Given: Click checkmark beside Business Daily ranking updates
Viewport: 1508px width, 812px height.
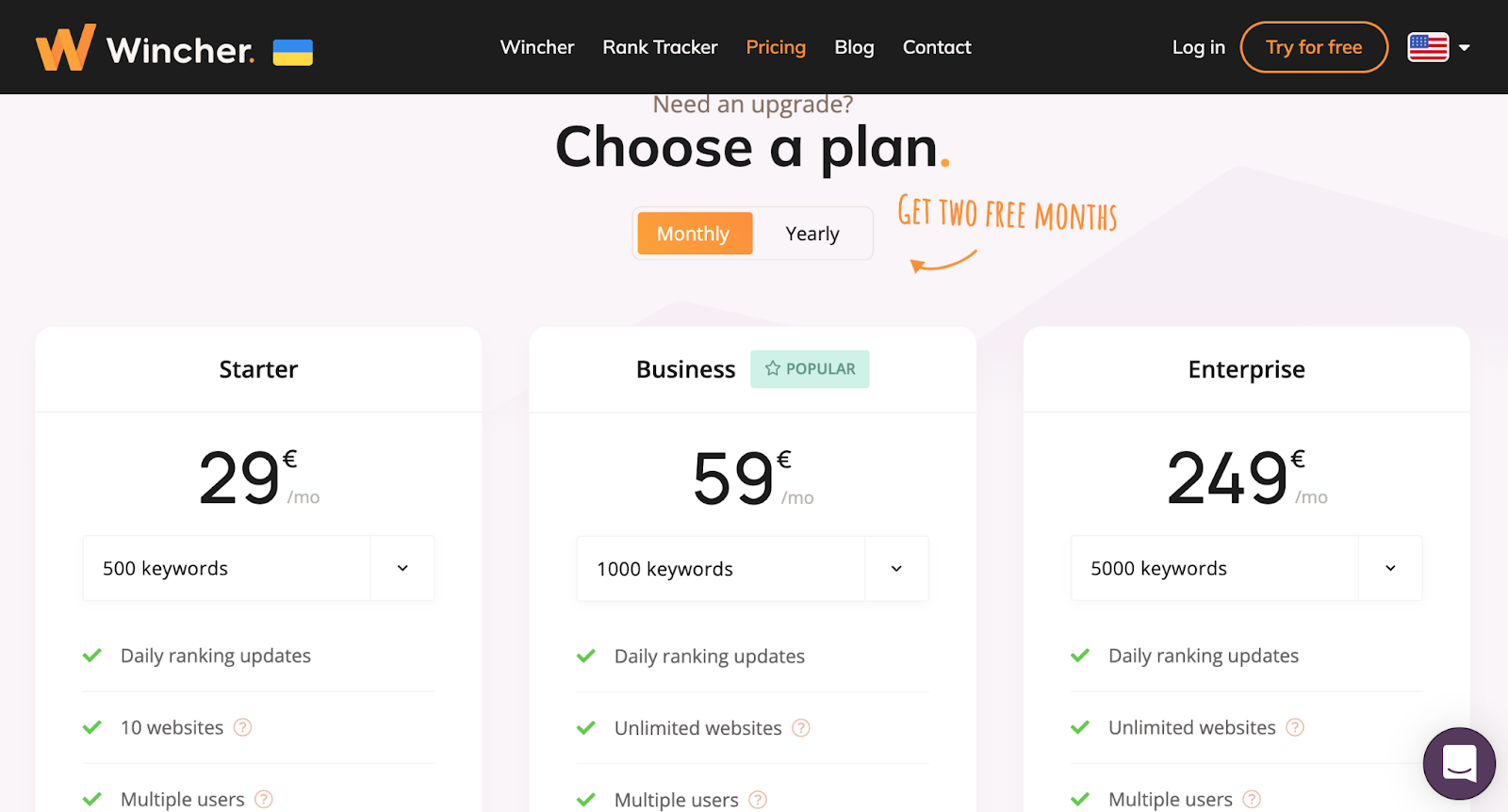Looking at the screenshot, I should click(586, 656).
